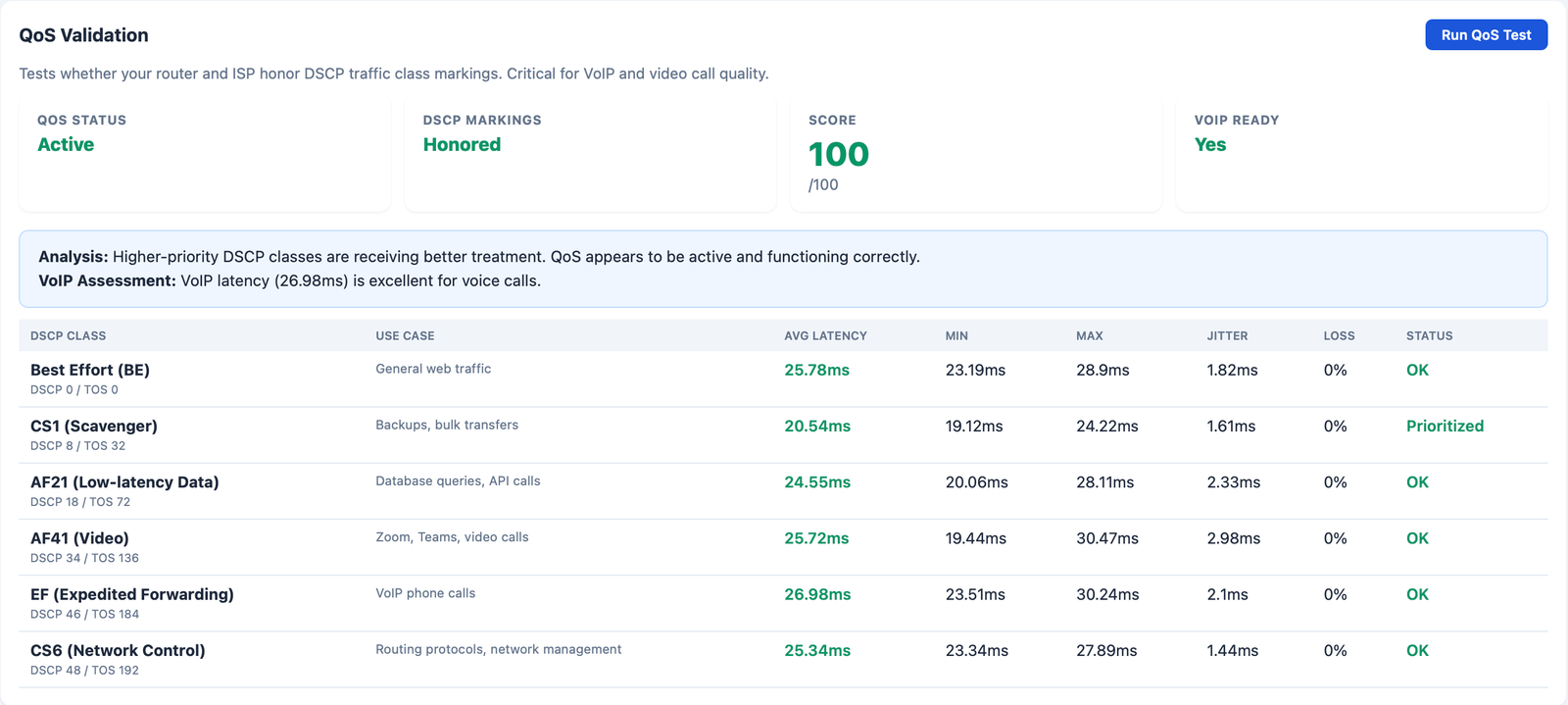Viewport: 1568px width, 705px height.
Task: Select the DSCP Markings Honored card
Action: click(x=589, y=155)
